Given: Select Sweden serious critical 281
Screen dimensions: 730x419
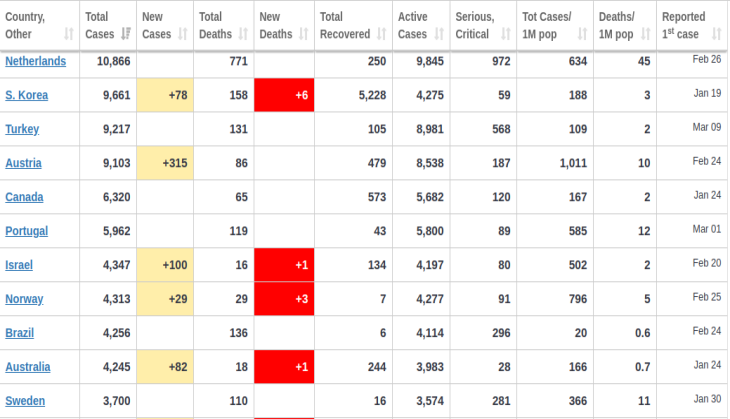Looking at the screenshot, I should 501,401.
